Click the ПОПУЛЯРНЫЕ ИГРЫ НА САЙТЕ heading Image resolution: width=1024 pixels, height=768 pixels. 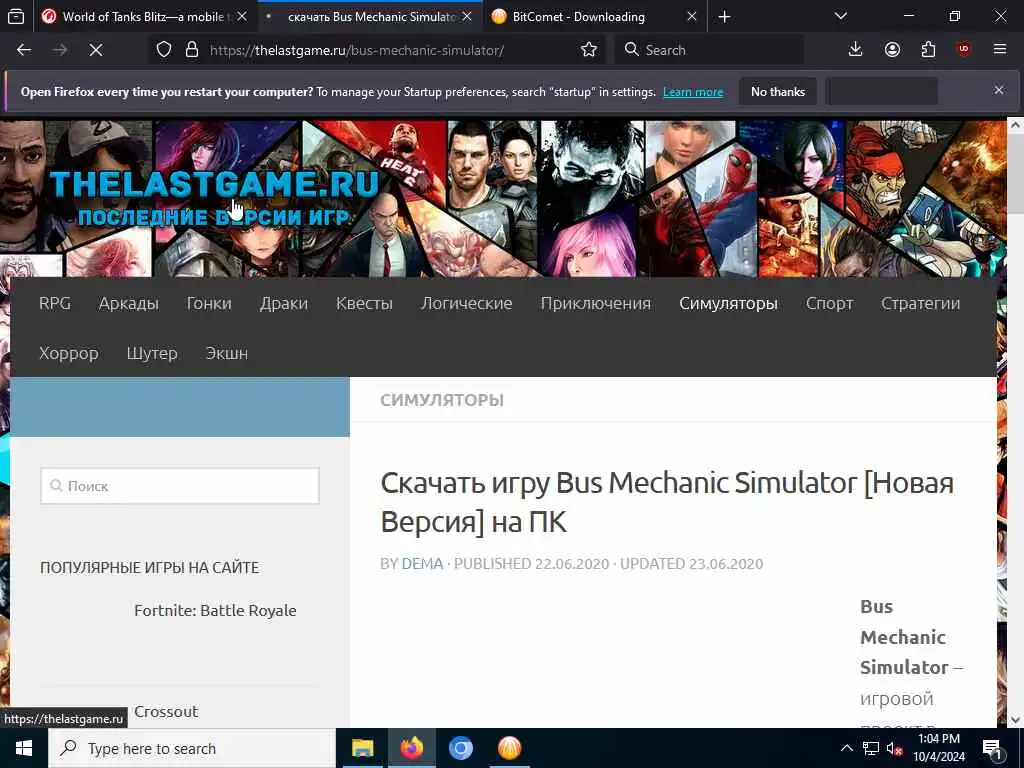(x=150, y=568)
